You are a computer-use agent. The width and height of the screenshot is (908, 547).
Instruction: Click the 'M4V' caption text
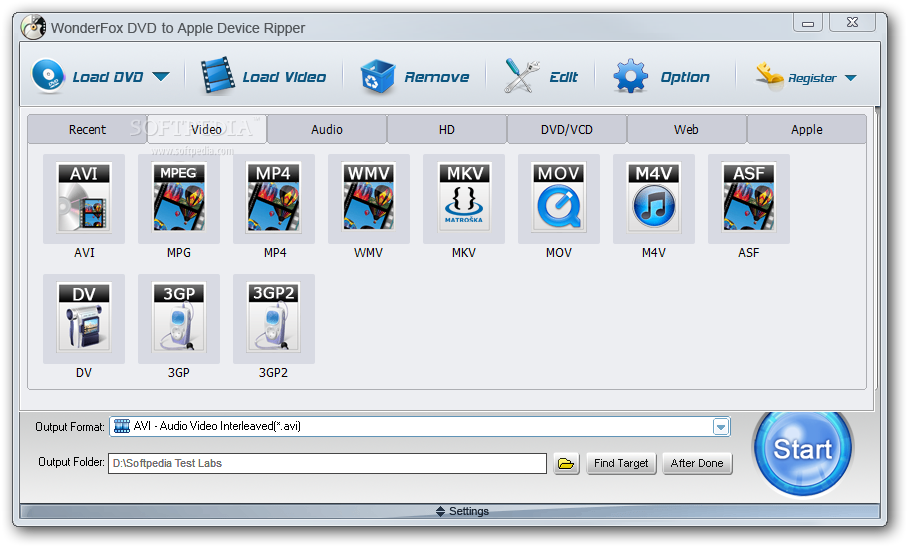coord(654,252)
